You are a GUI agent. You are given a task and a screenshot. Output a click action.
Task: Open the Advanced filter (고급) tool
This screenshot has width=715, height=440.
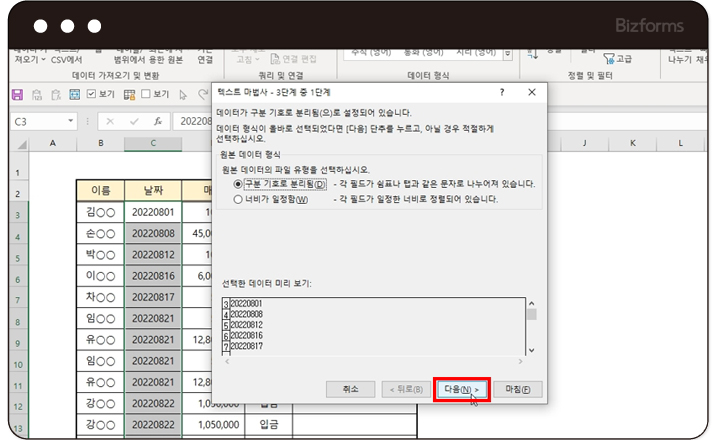coord(616,59)
